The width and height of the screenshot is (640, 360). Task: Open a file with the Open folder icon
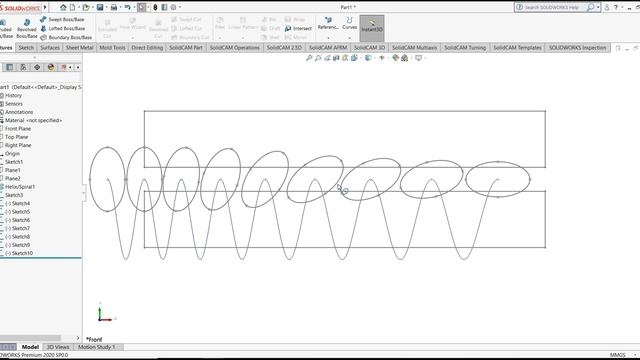click(x=86, y=7)
